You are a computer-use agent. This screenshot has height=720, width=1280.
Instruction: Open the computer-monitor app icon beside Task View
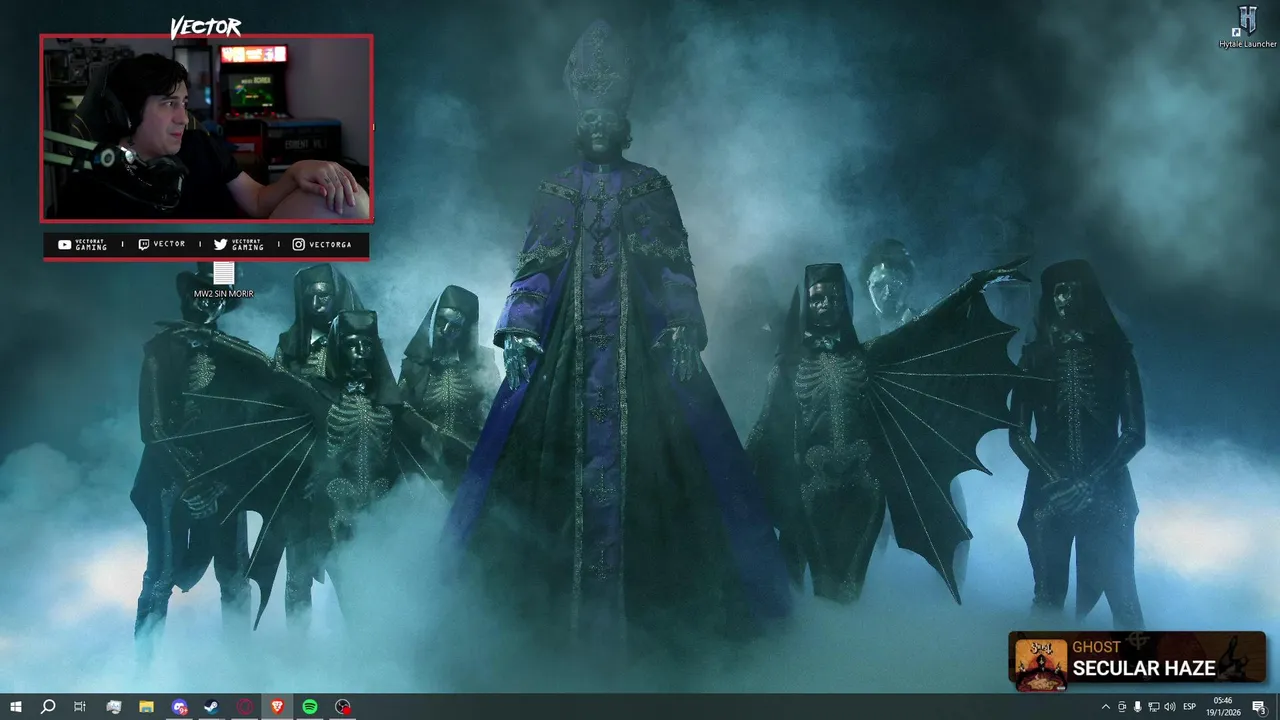tap(113, 707)
